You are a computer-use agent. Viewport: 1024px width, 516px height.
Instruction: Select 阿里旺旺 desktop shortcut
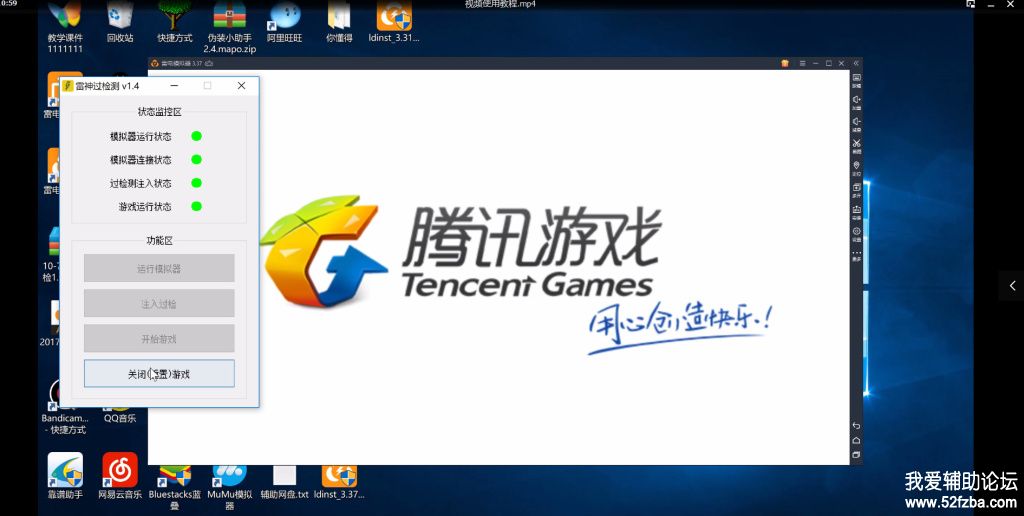point(285,23)
